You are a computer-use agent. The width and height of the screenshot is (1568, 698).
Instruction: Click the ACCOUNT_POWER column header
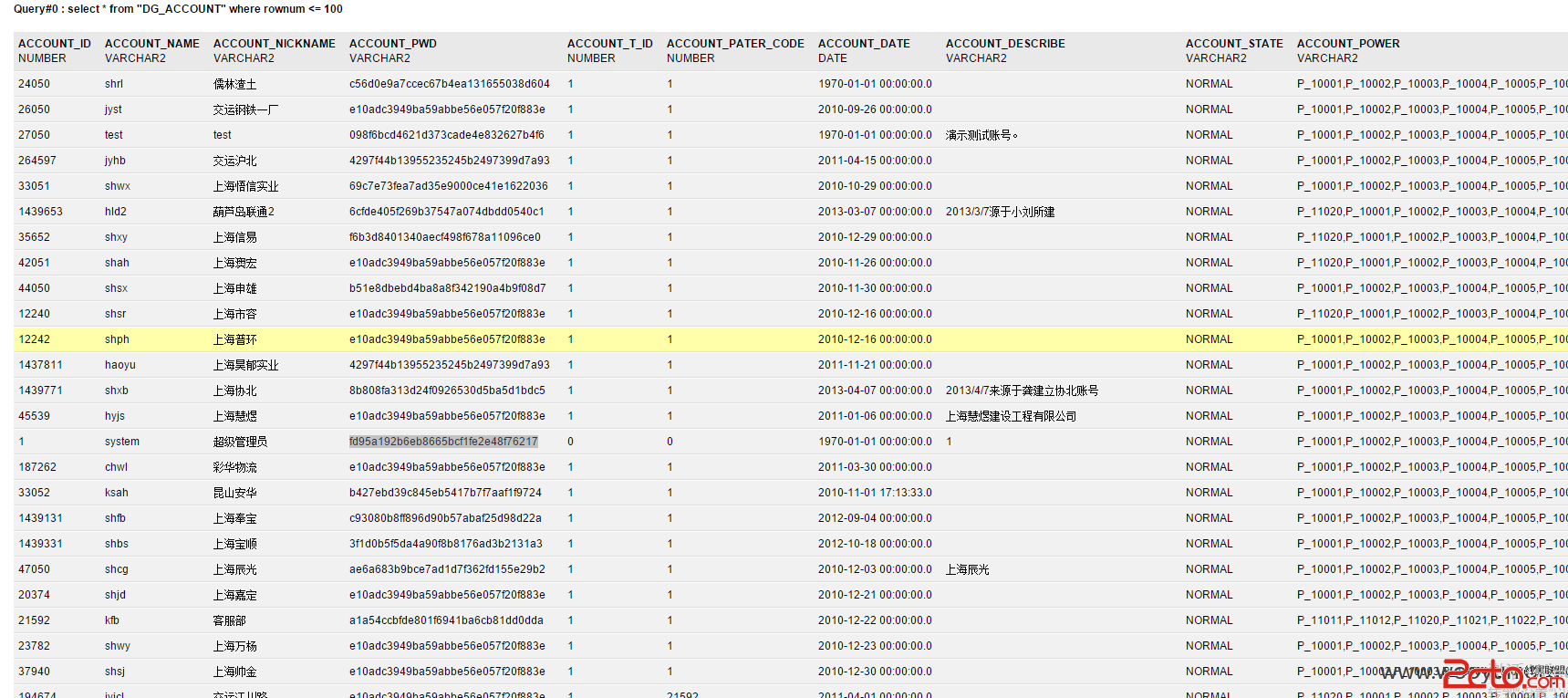[x=1348, y=44]
